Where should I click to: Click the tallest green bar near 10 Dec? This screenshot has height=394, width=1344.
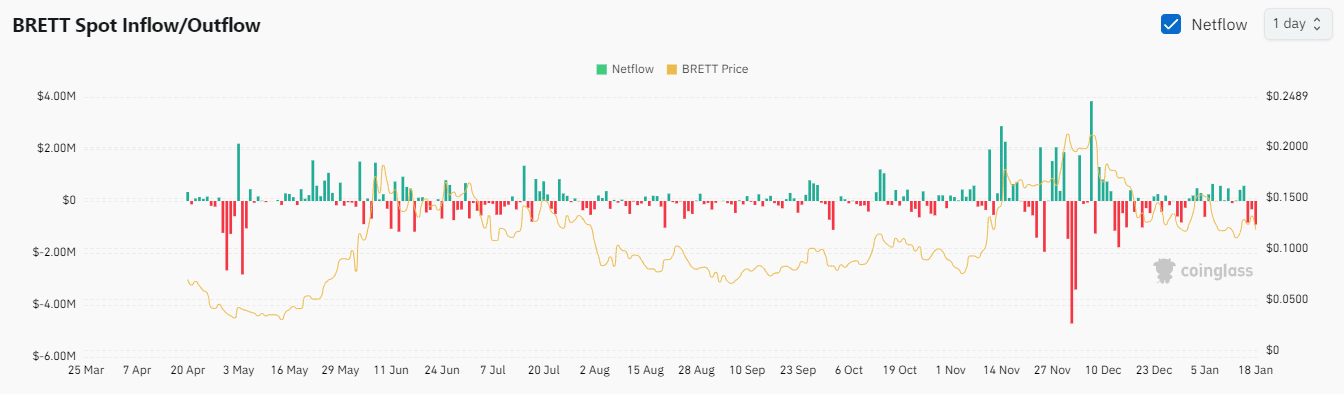(x=1091, y=150)
